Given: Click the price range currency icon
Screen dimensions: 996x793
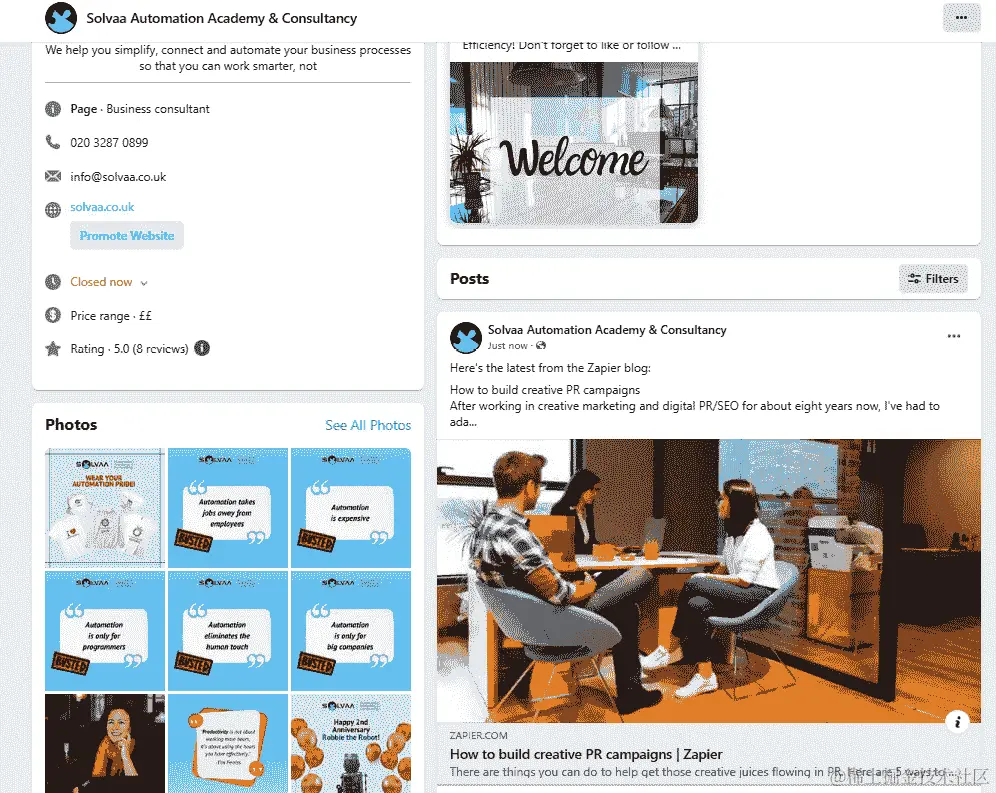Looking at the screenshot, I should pos(53,315).
